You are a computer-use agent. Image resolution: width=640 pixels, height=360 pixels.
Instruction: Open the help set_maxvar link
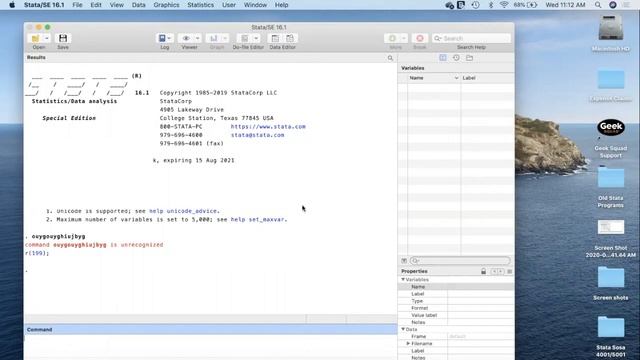click(x=258, y=220)
